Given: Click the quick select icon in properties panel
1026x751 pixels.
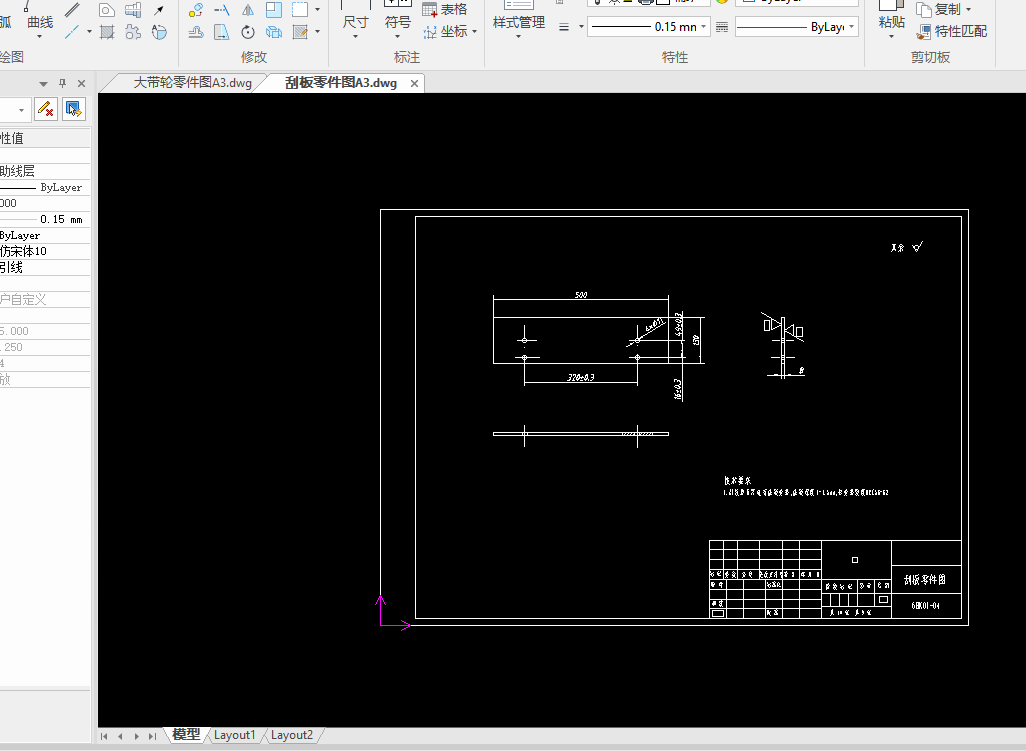Looking at the screenshot, I should [x=74, y=108].
